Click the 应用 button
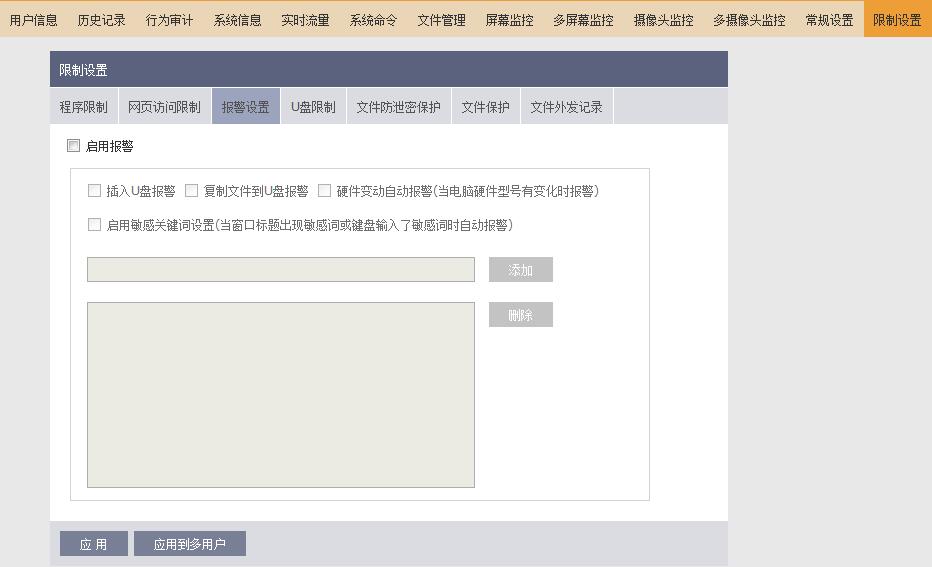Viewport: 932px width, 567px height. pyautogui.click(x=93, y=544)
